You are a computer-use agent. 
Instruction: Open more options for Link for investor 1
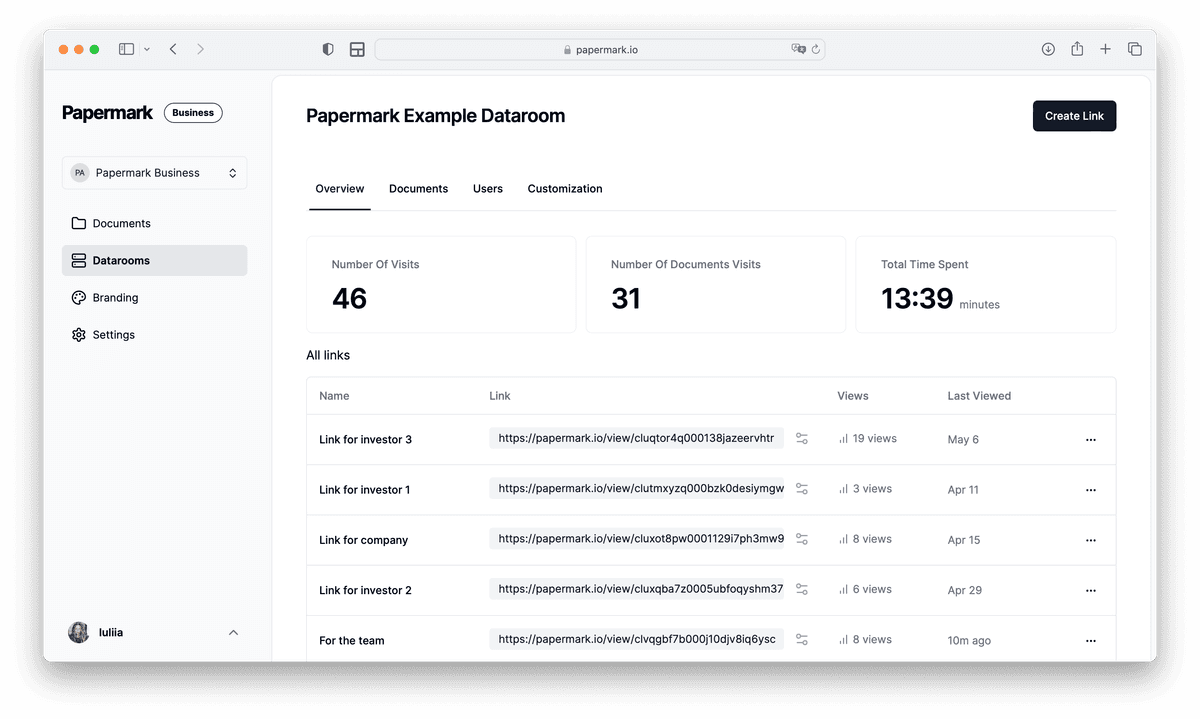pos(1090,490)
